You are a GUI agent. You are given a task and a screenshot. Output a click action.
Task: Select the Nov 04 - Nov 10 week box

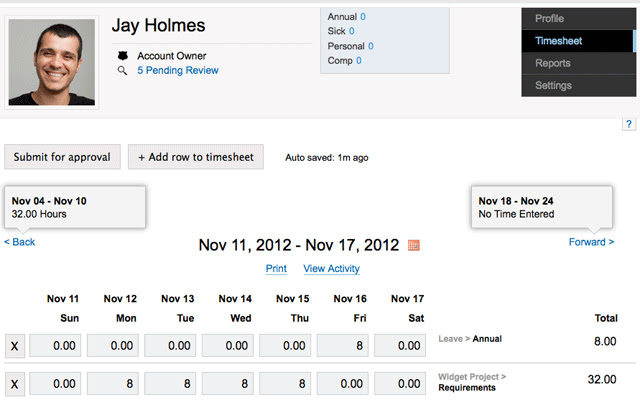click(x=75, y=207)
